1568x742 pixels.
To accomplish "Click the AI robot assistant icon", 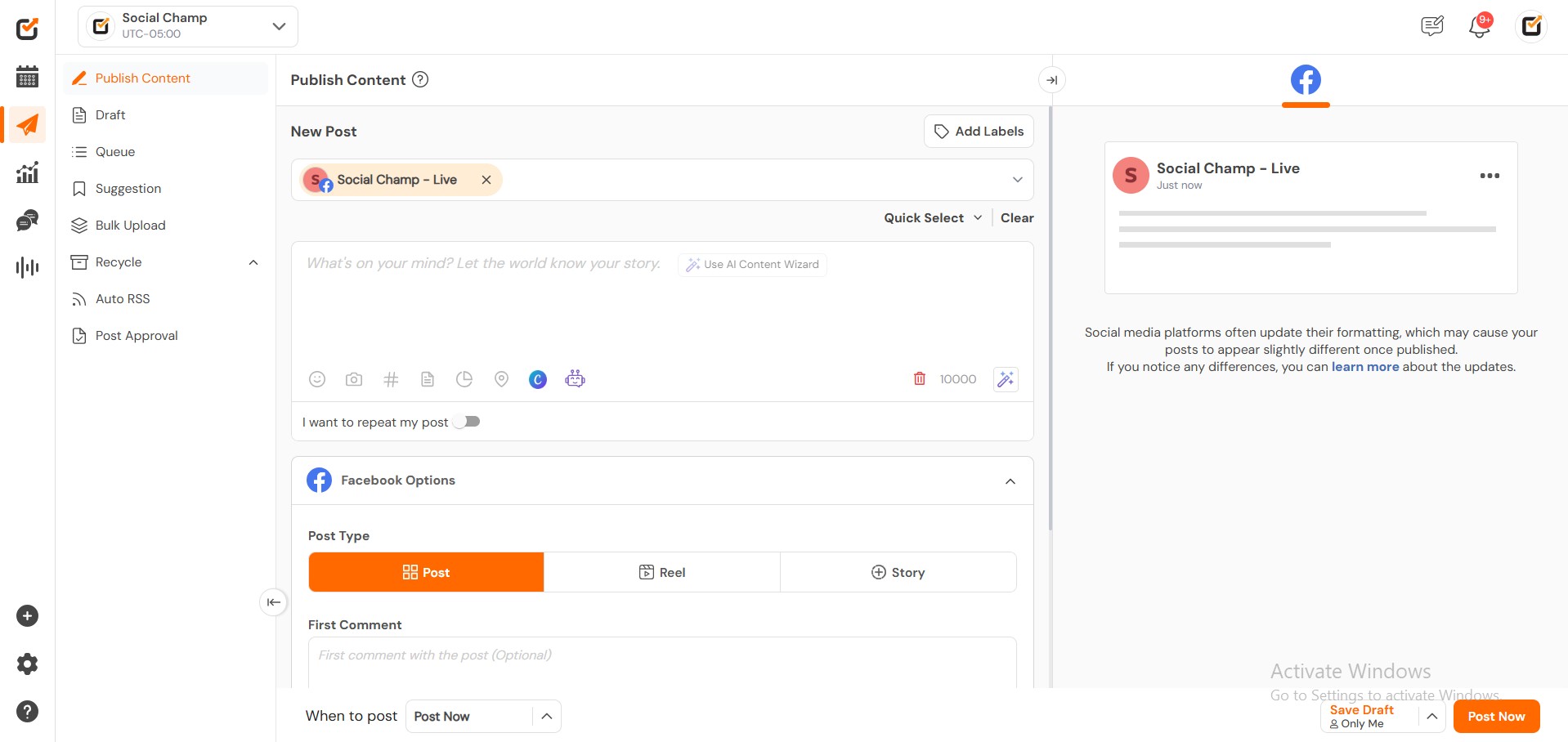I will [575, 379].
